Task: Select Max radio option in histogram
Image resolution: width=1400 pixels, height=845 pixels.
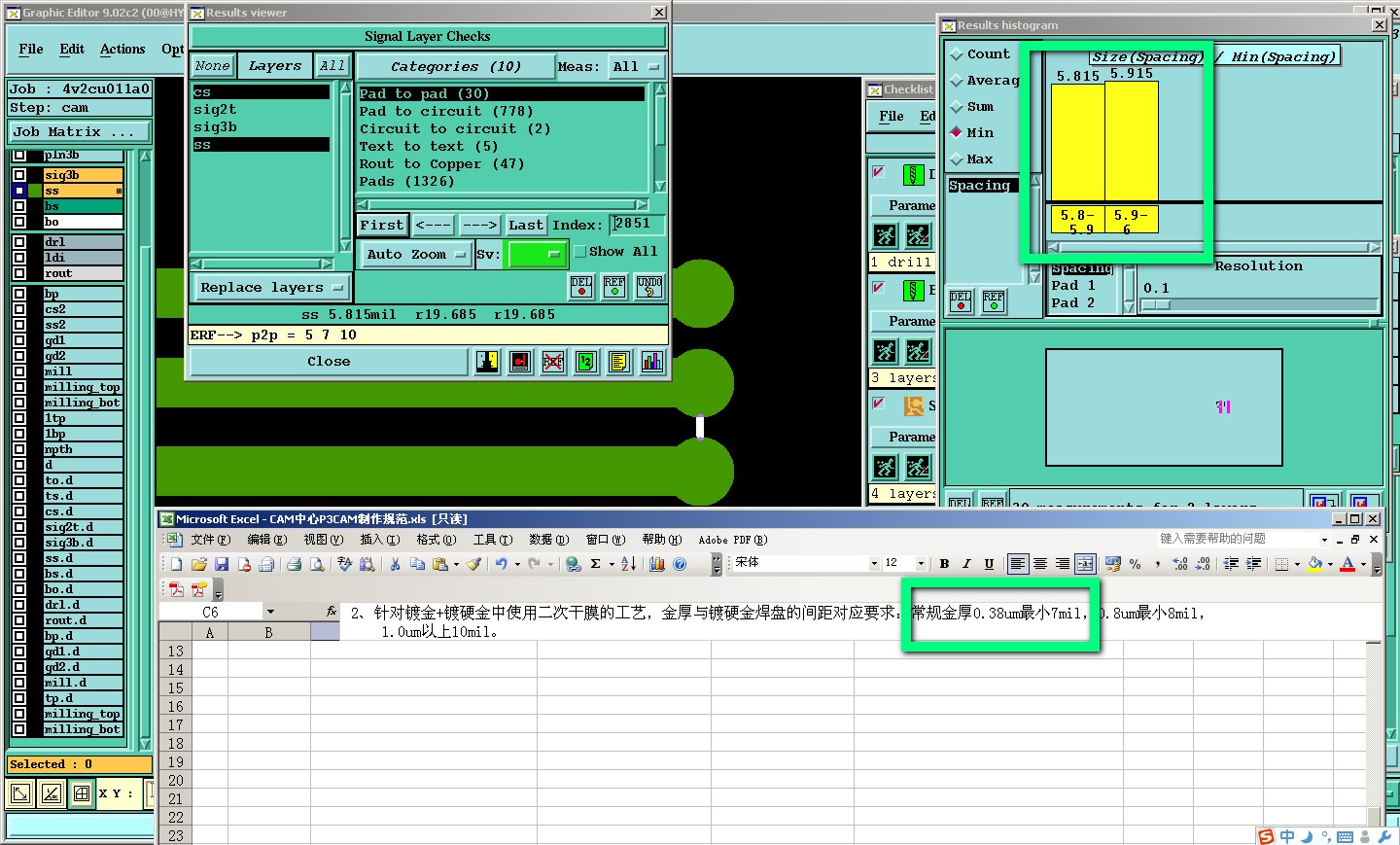Action: [x=957, y=159]
